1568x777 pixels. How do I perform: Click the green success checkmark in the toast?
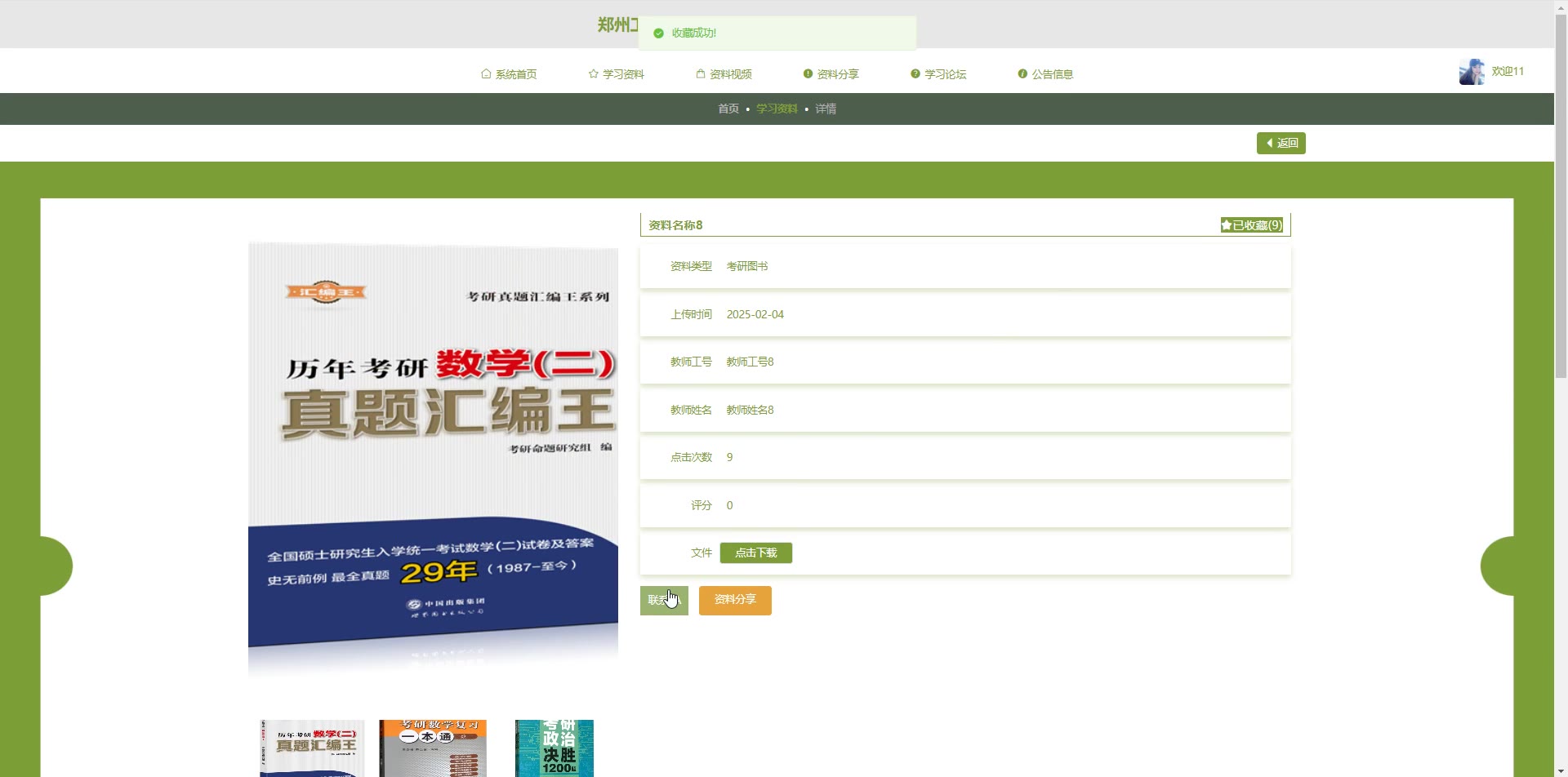pos(658,33)
